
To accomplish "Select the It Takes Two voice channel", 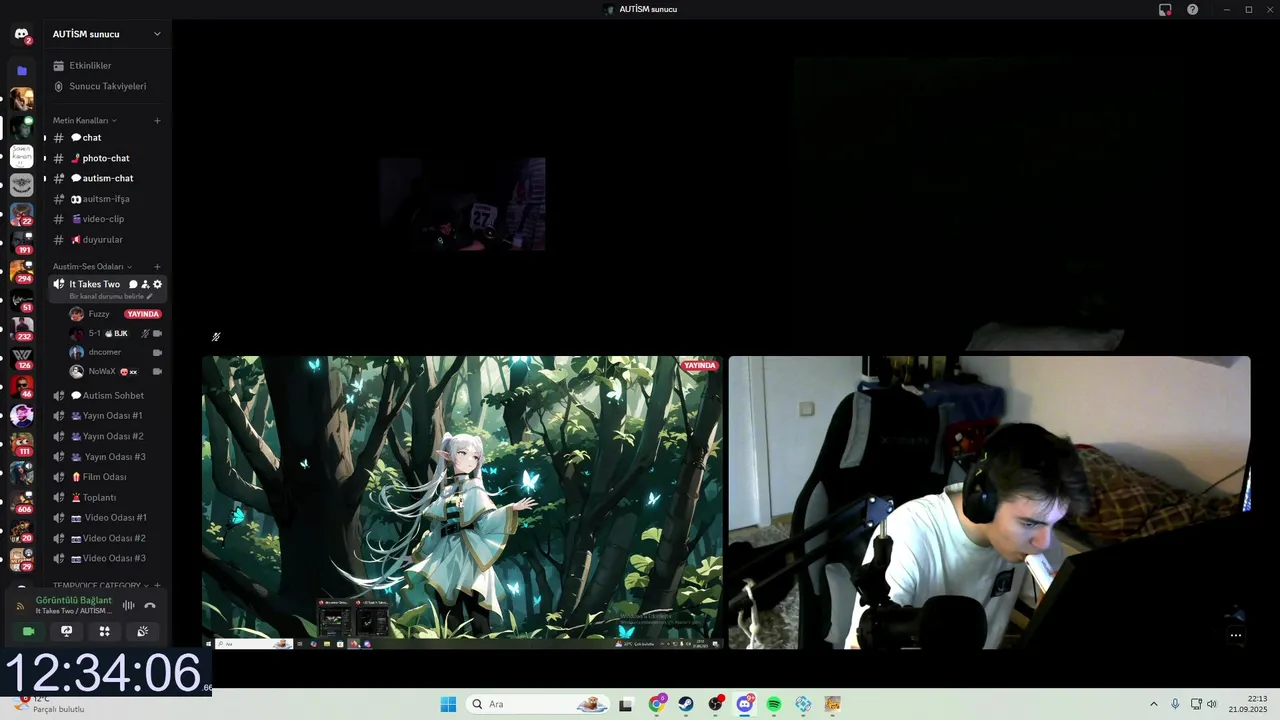I will point(94,284).
